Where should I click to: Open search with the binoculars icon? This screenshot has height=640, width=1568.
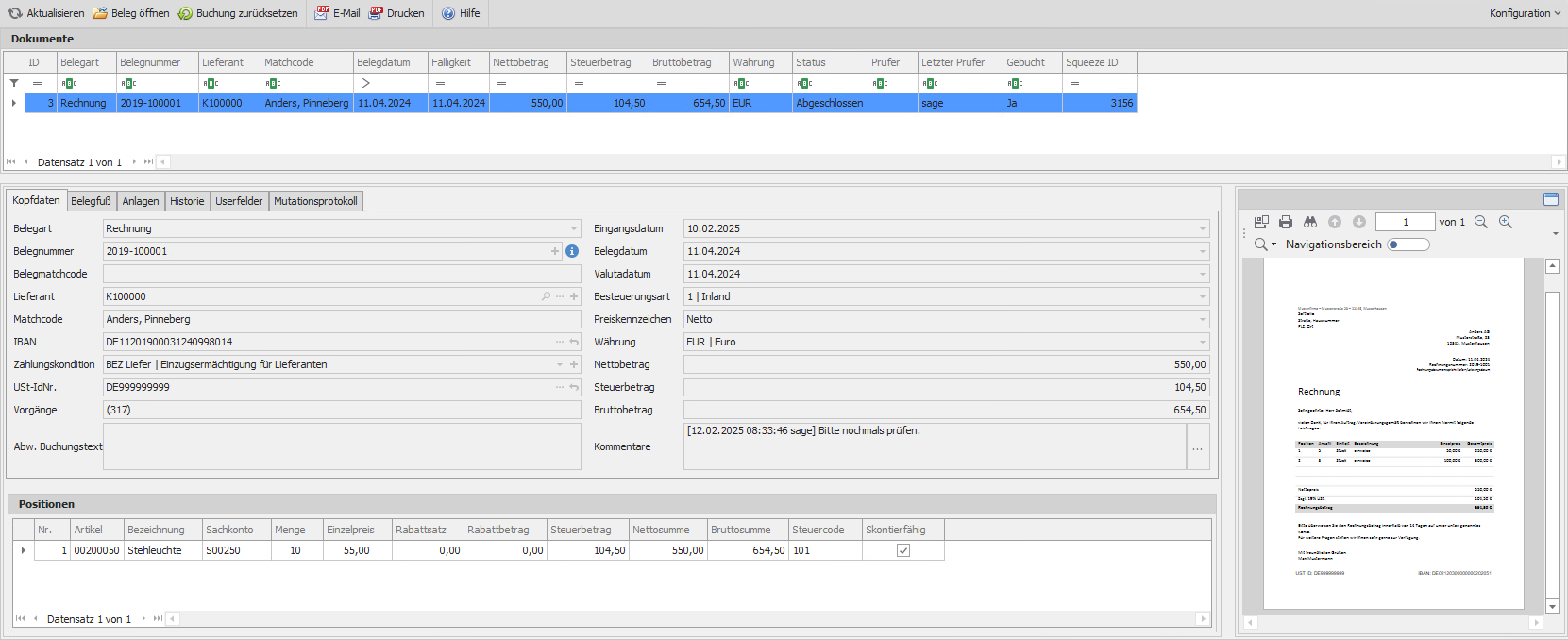point(1309,222)
